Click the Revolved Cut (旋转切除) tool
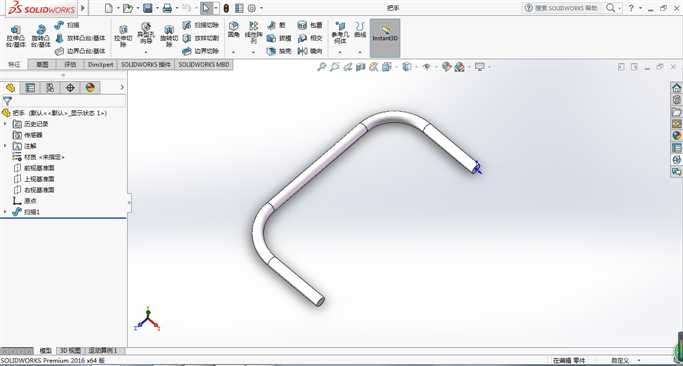683x366 pixels. (169, 36)
